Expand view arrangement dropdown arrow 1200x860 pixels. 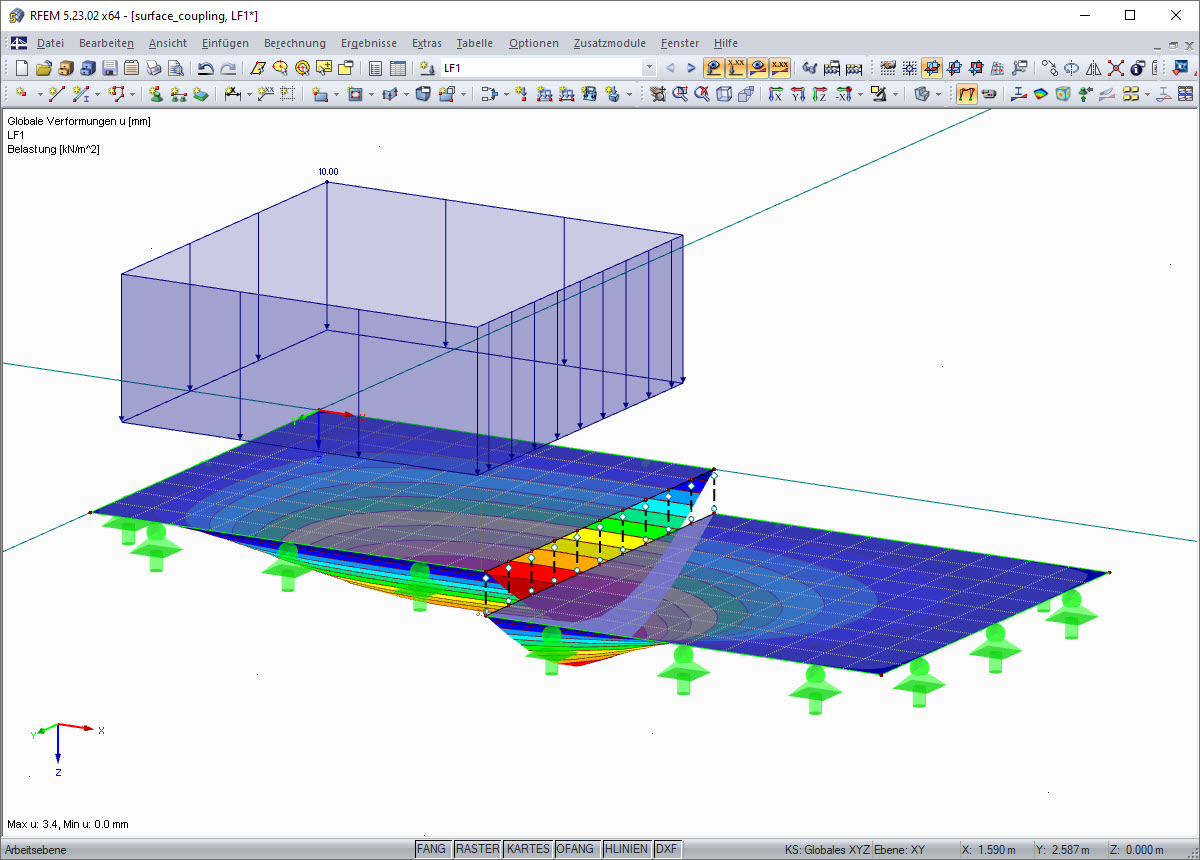(x=1147, y=94)
